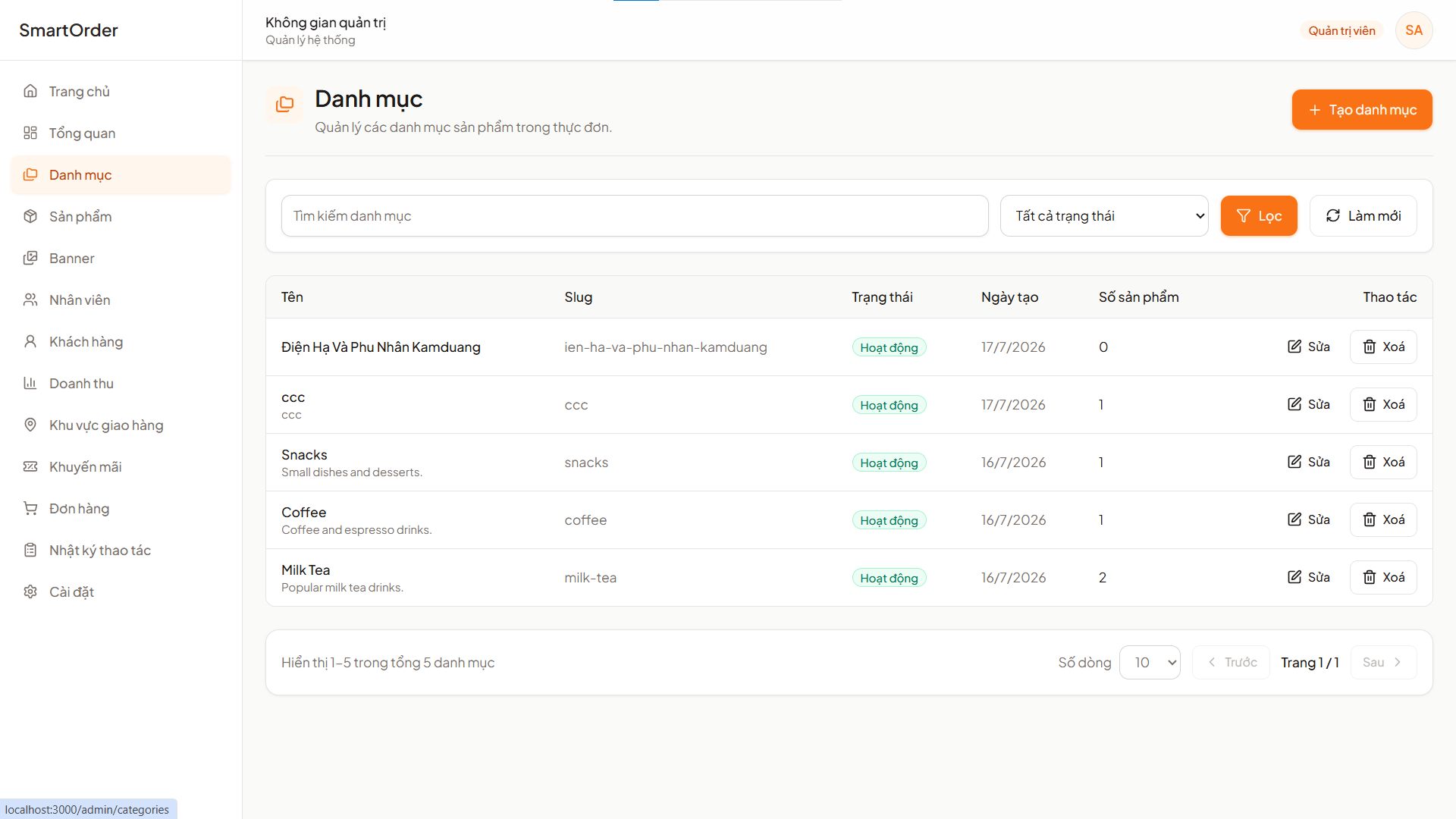This screenshot has height=819, width=1456.
Task: Click the edit pencil icon for Coffee
Action: point(1294,519)
